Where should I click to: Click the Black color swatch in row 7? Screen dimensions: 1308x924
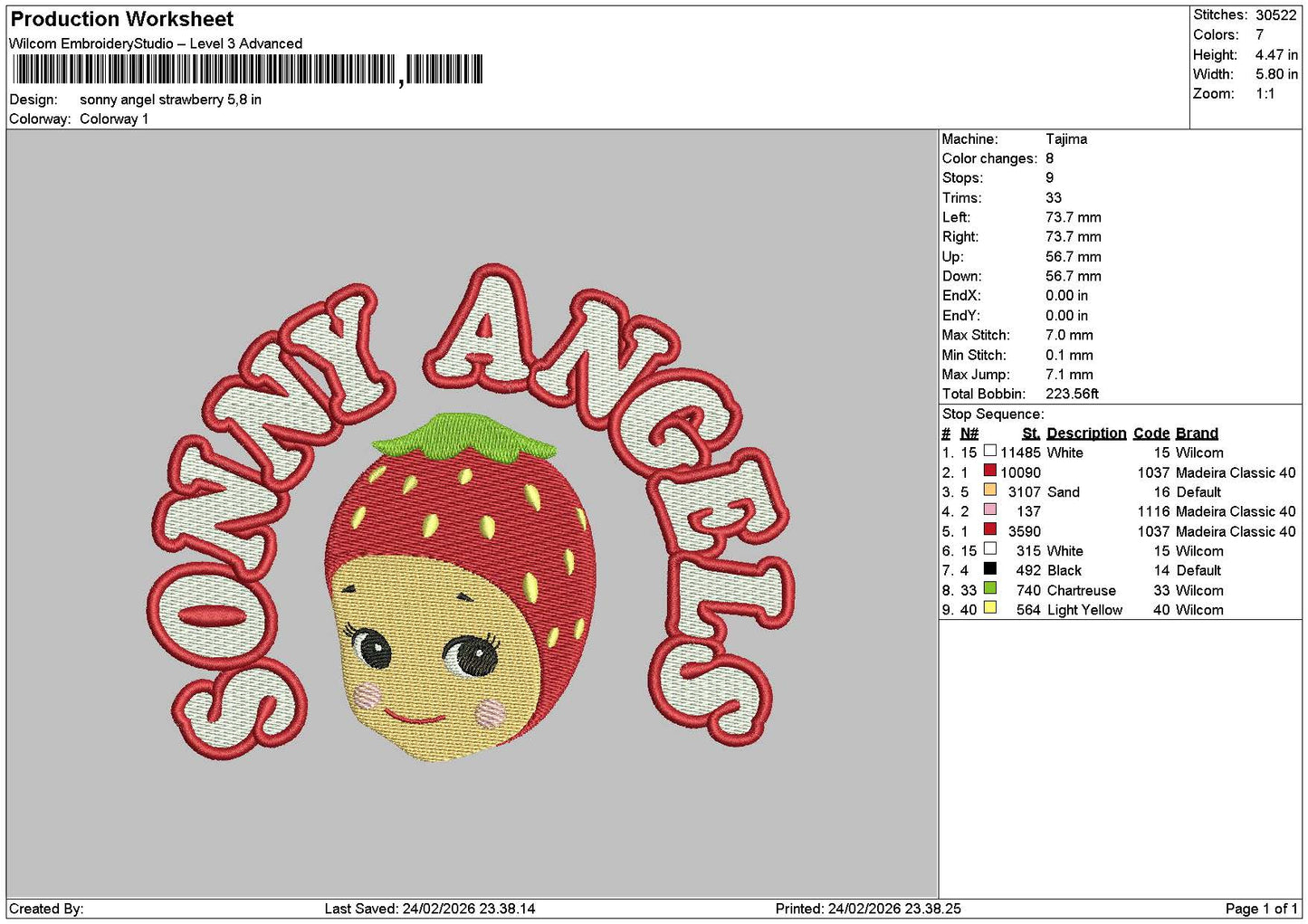tap(990, 569)
